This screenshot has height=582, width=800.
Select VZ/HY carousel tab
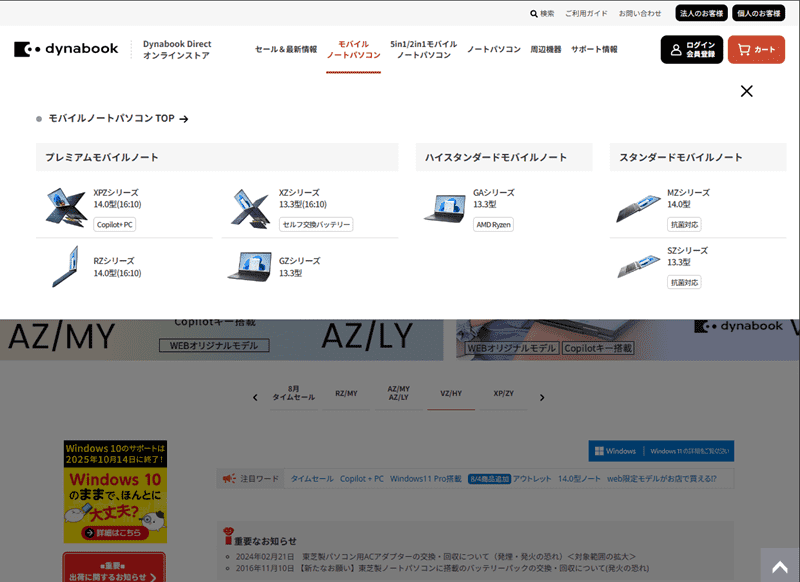pos(451,393)
